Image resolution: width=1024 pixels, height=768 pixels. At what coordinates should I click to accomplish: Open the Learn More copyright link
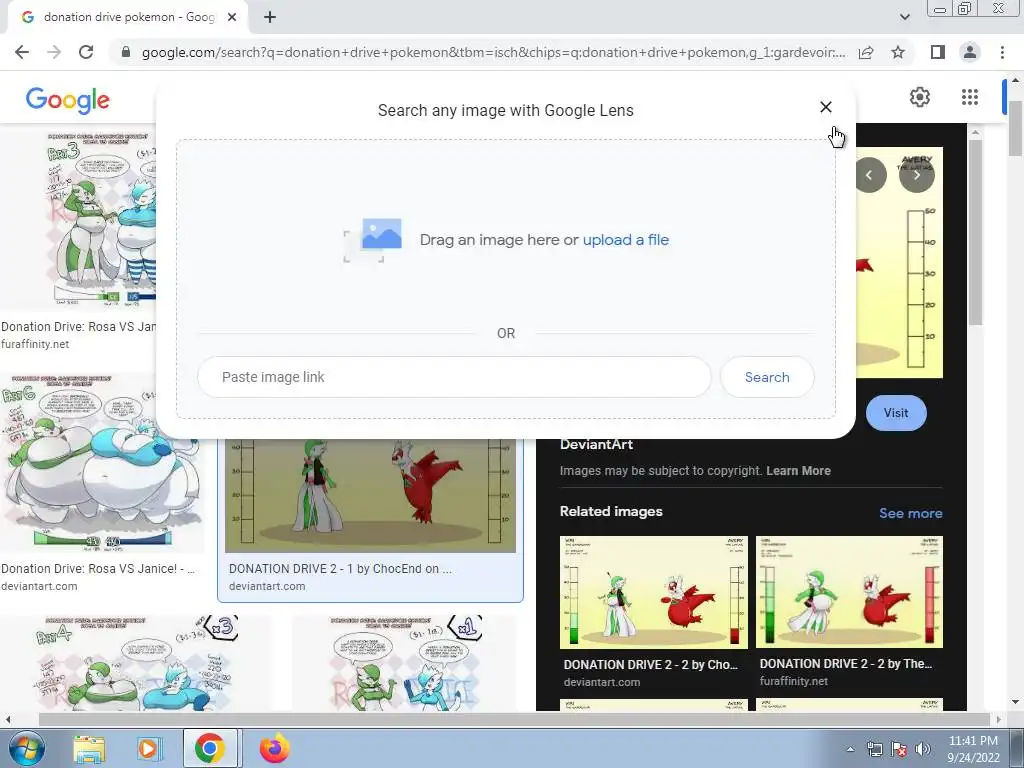pyautogui.click(x=798, y=470)
